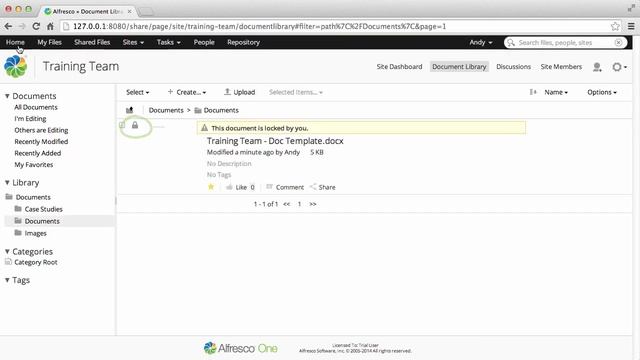Click the browser back arrow

(8, 26)
